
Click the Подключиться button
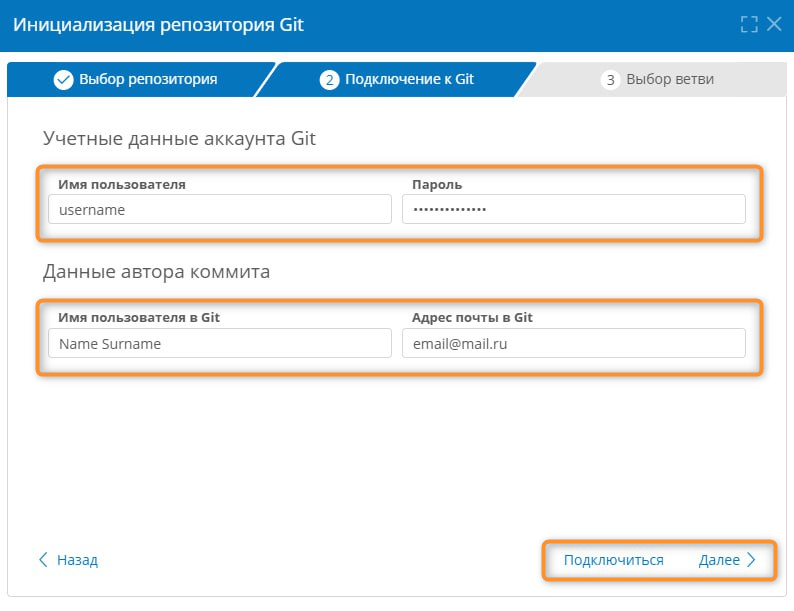(x=614, y=560)
